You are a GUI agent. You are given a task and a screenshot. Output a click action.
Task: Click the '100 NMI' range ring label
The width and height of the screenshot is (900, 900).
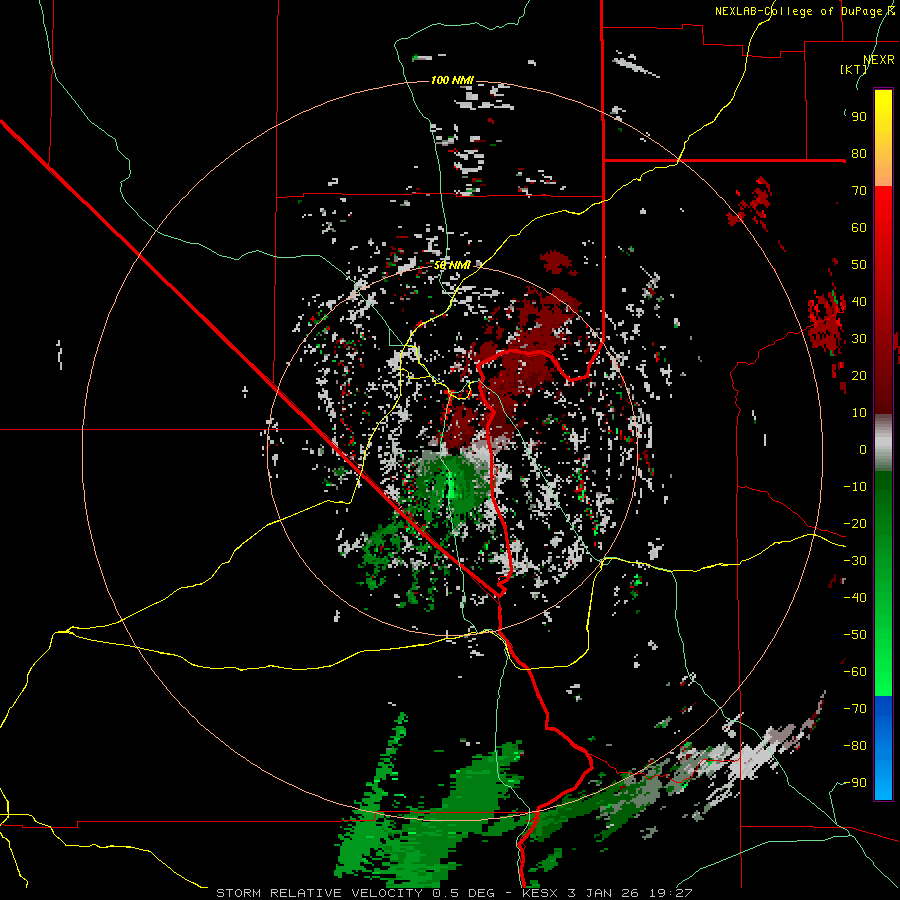click(452, 80)
